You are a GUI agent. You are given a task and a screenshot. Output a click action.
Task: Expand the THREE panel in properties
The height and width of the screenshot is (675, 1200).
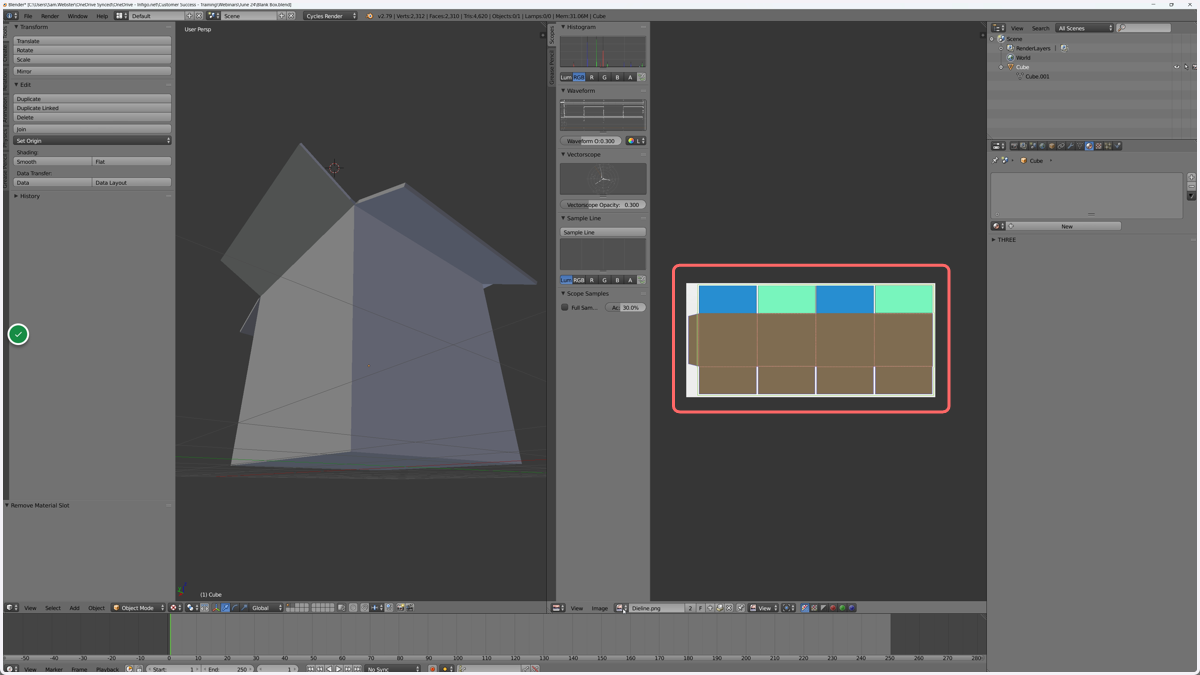(1005, 239)
